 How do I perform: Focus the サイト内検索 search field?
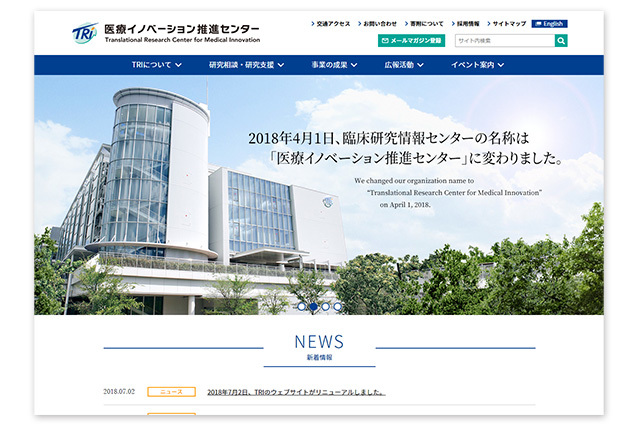(505, 40)
